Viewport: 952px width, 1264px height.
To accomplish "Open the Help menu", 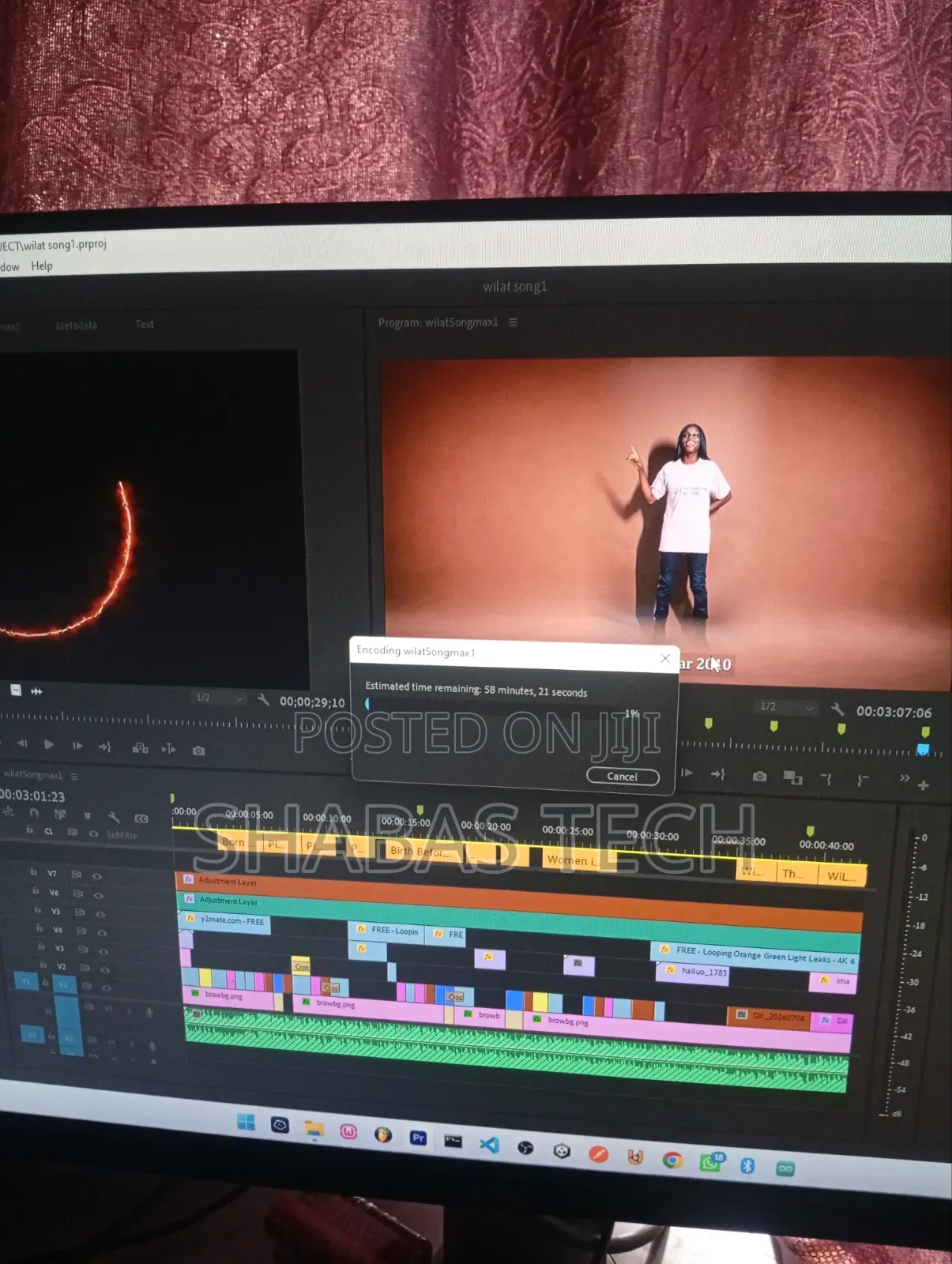I will pyautogui.click(x=42, y=266).
